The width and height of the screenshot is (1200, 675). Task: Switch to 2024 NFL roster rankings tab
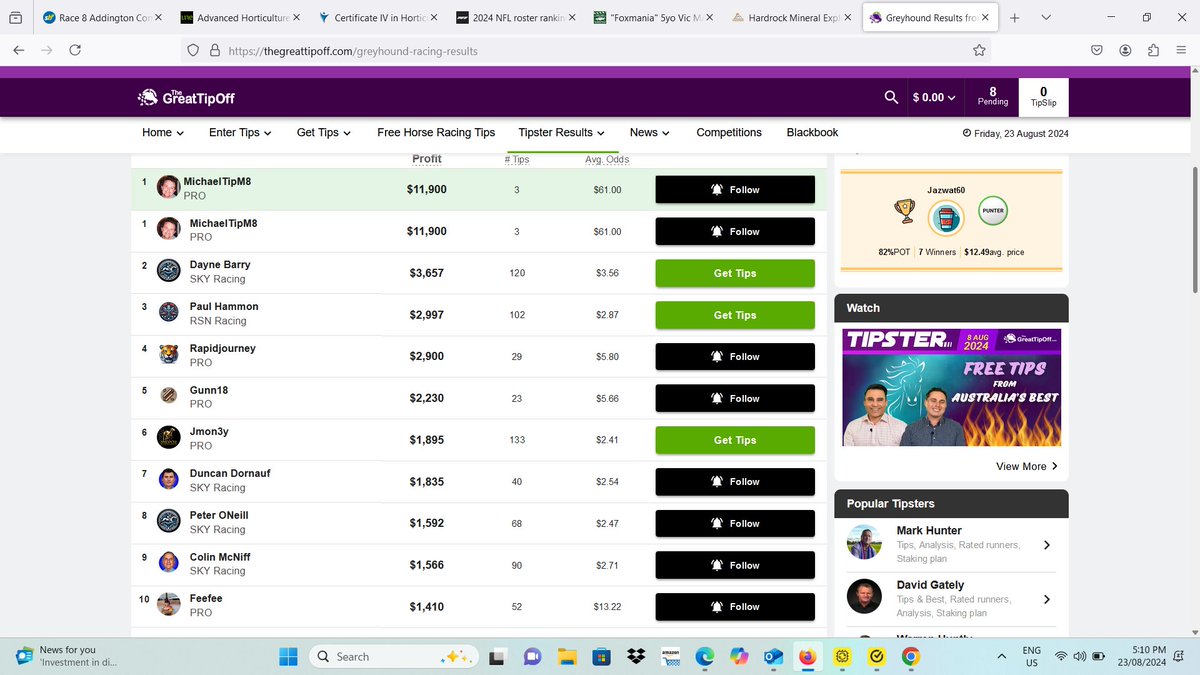point(518,18)
